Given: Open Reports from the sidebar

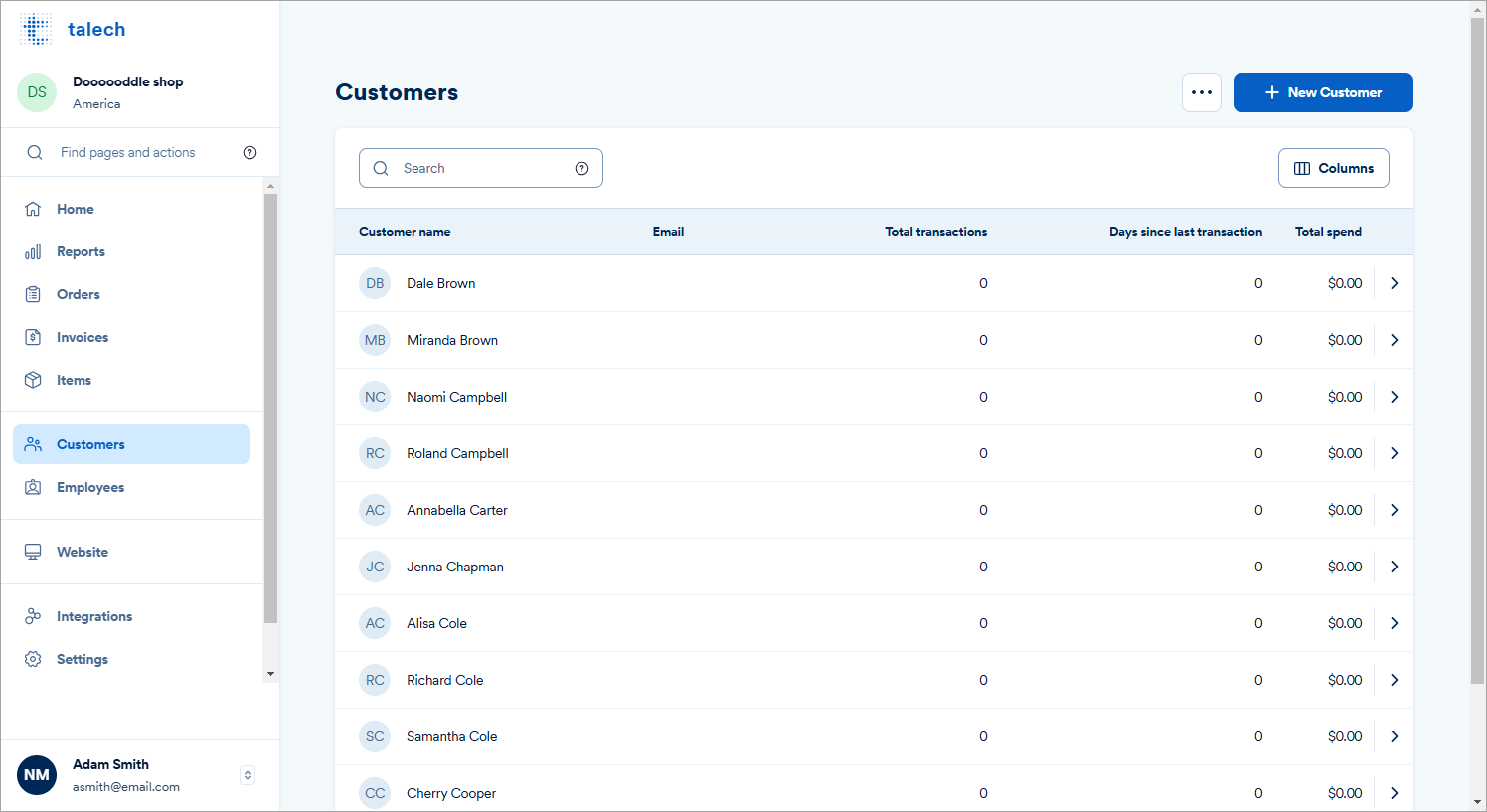Looking at the screenshot, I should [x=131, y=251].
